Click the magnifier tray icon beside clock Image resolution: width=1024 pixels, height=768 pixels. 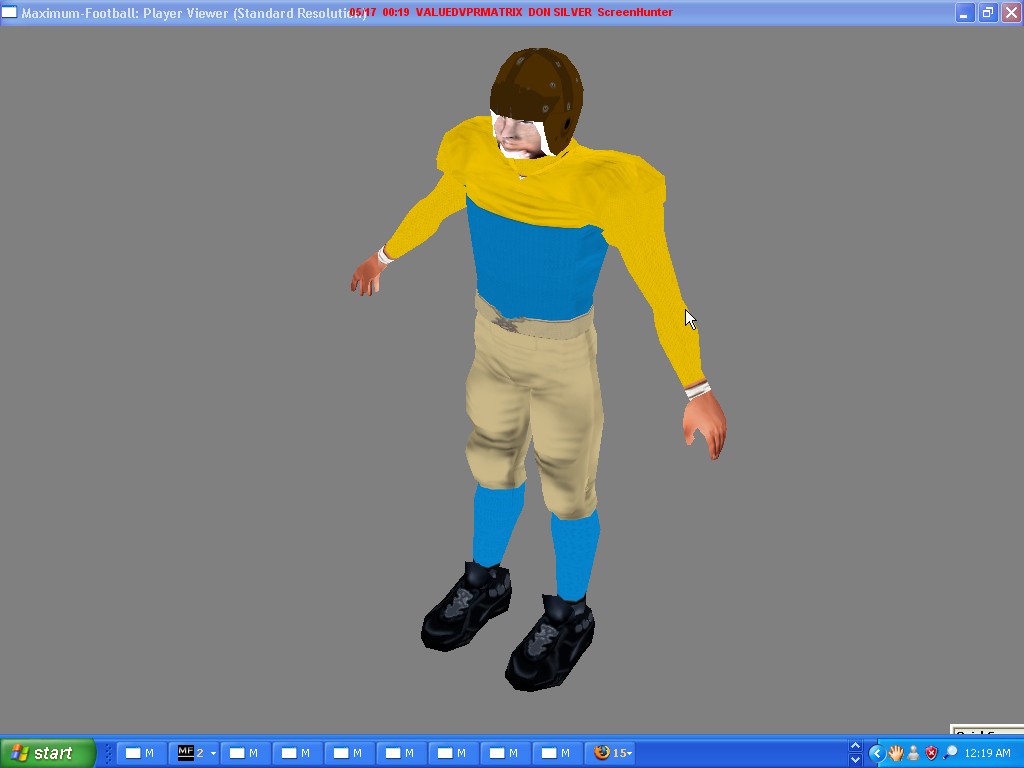951,753
